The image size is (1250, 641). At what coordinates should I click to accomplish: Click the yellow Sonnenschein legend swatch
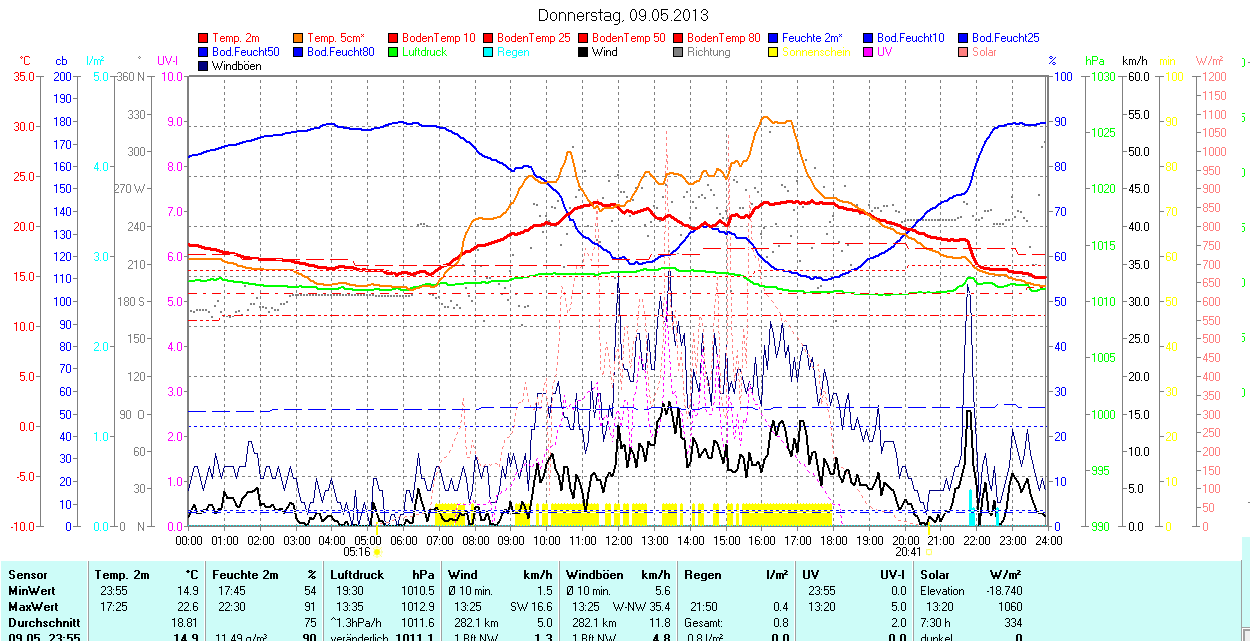point(774,52)
